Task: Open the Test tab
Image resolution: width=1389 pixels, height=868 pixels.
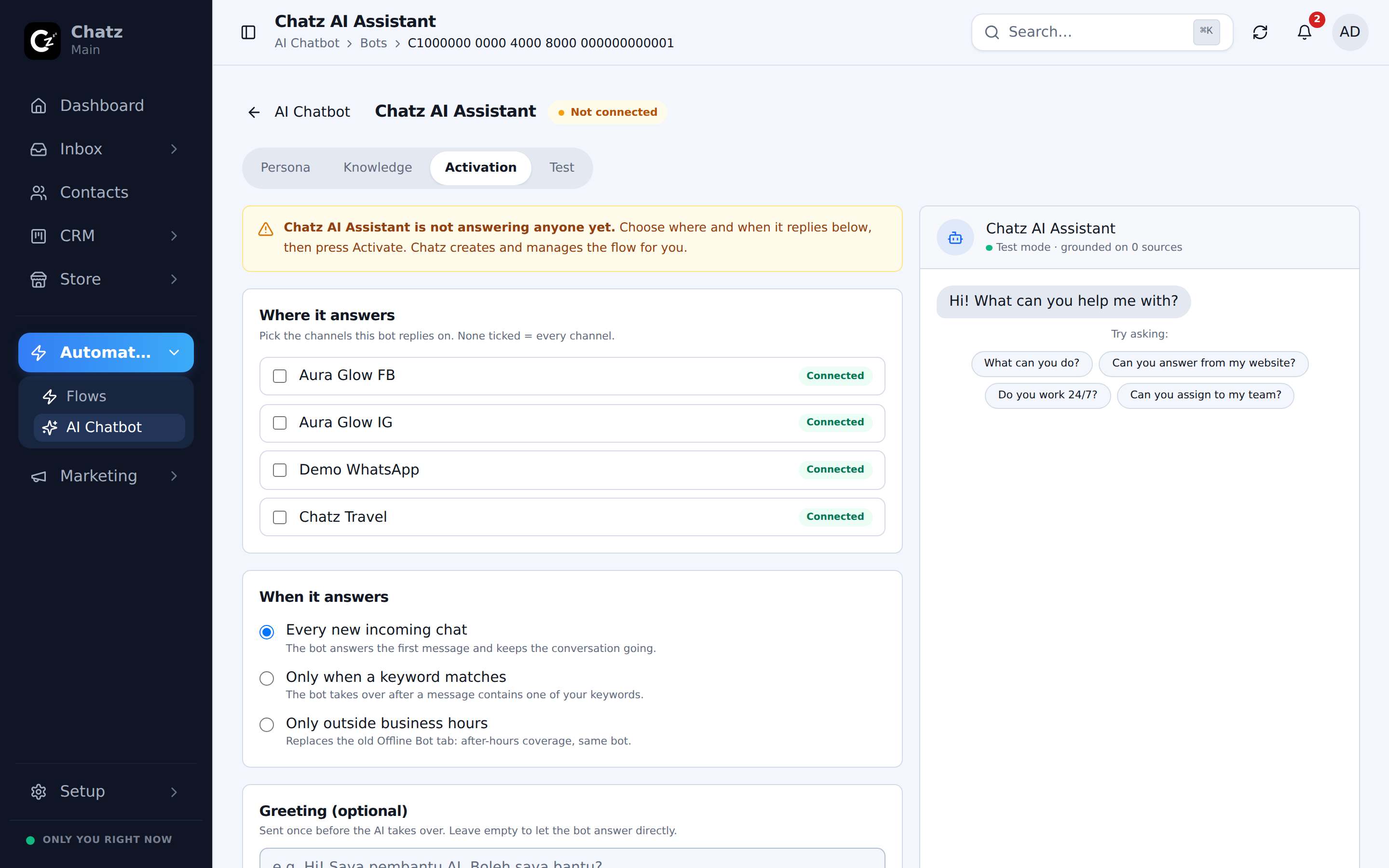Action: tap(561, 168)
